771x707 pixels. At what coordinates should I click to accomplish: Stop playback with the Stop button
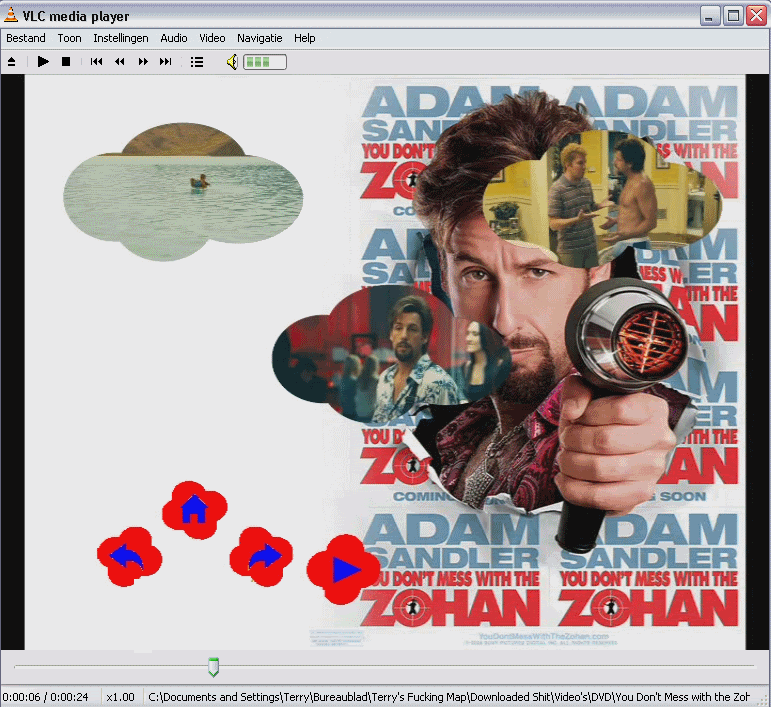tap(66, 62)
